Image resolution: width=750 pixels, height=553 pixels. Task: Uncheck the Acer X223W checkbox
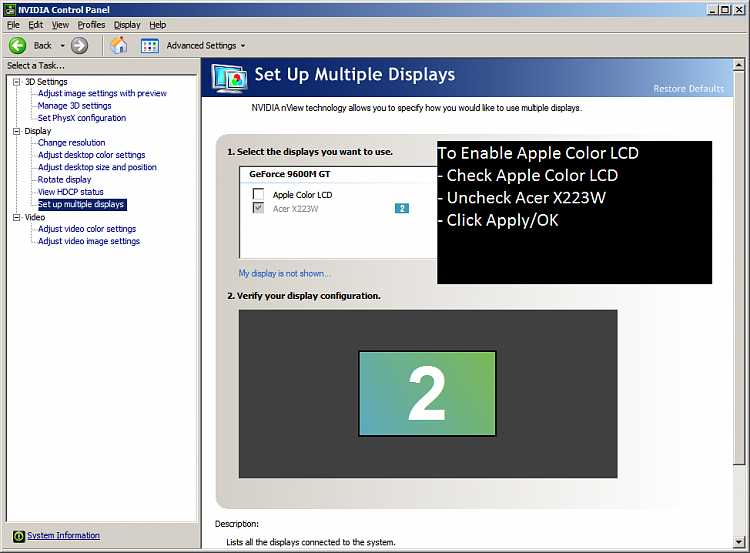click(x=258, y=208)
